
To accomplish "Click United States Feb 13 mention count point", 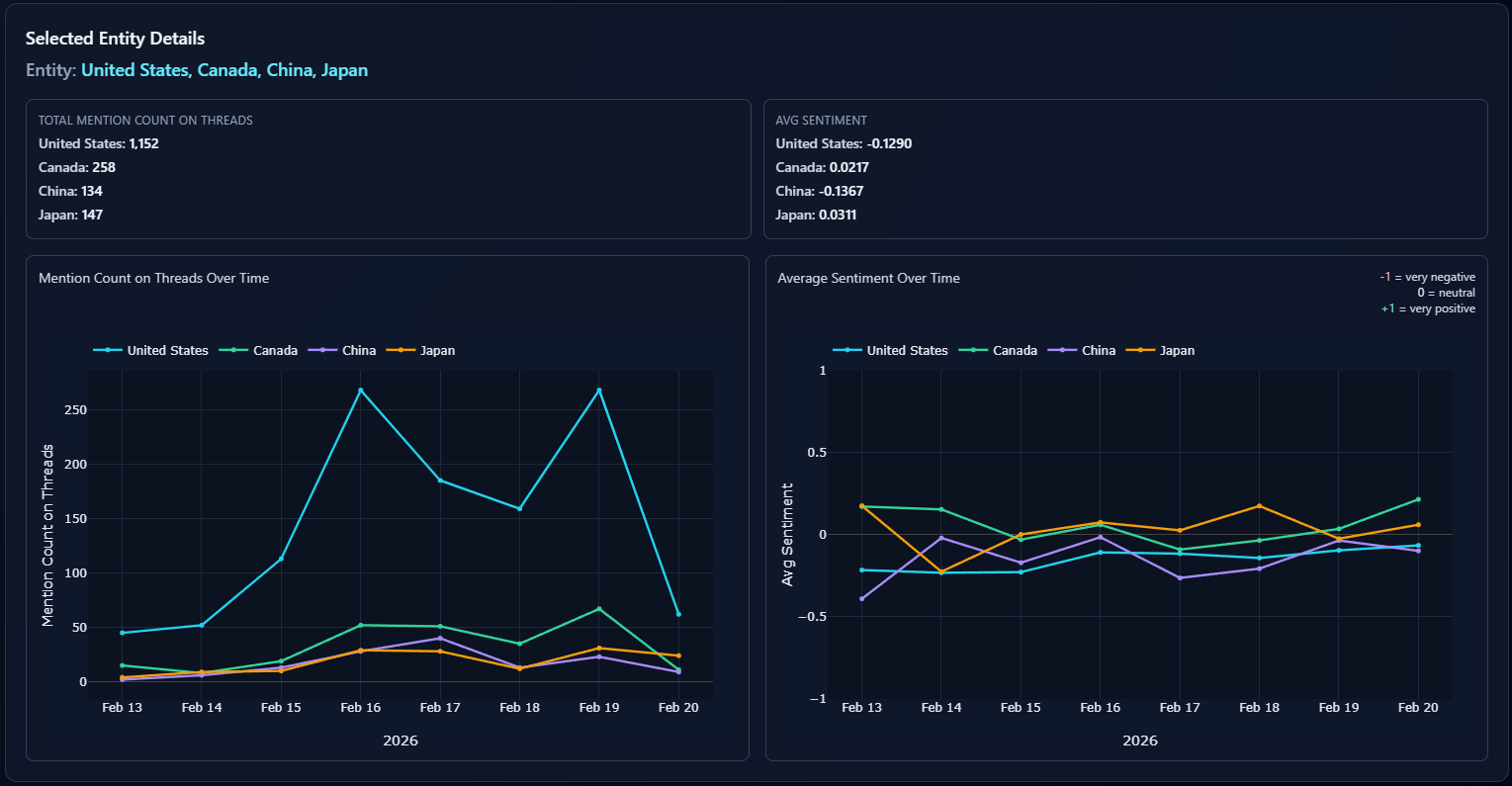I will [122, 633].
